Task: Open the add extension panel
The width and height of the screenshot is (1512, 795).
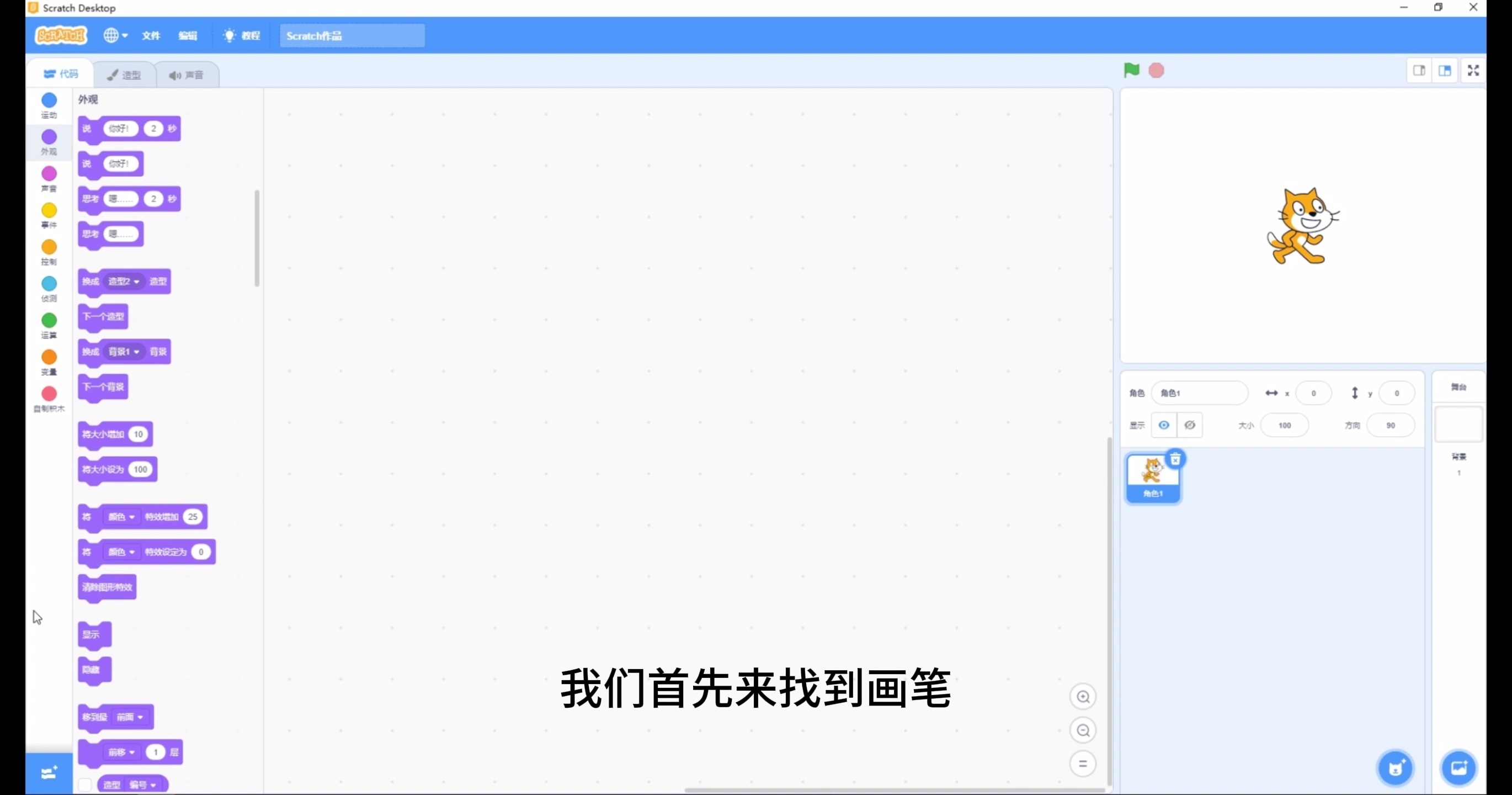Action: pyautogui.click(x=48, y=773)
